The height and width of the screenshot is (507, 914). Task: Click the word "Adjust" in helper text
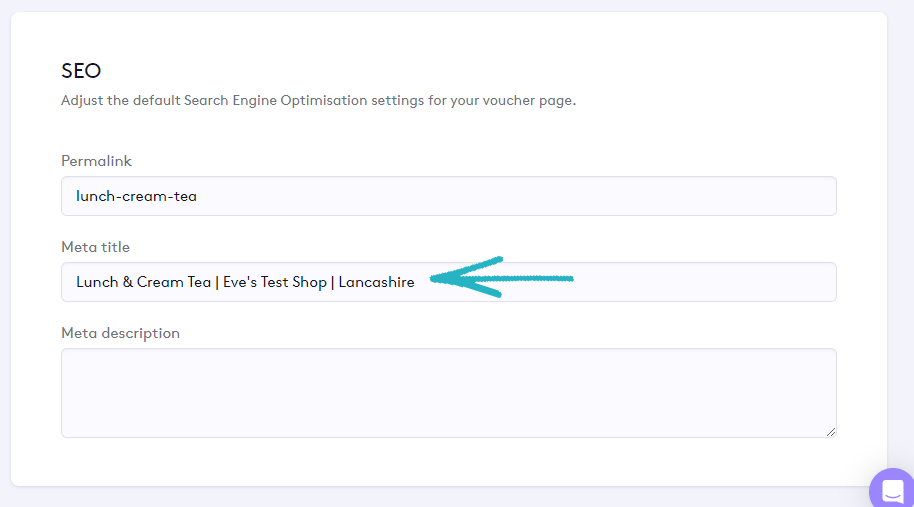[x=81, y=101]
